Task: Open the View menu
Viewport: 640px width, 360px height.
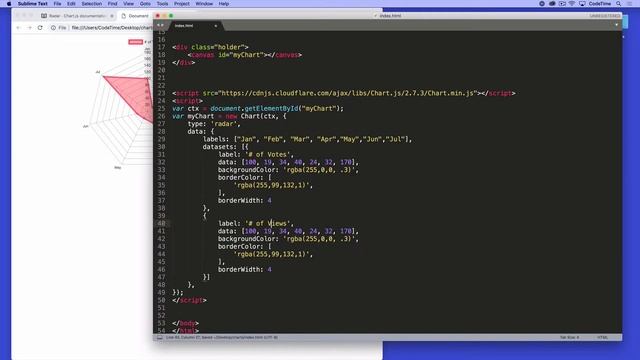Action: pyautogui.click(x=129, y=4)
